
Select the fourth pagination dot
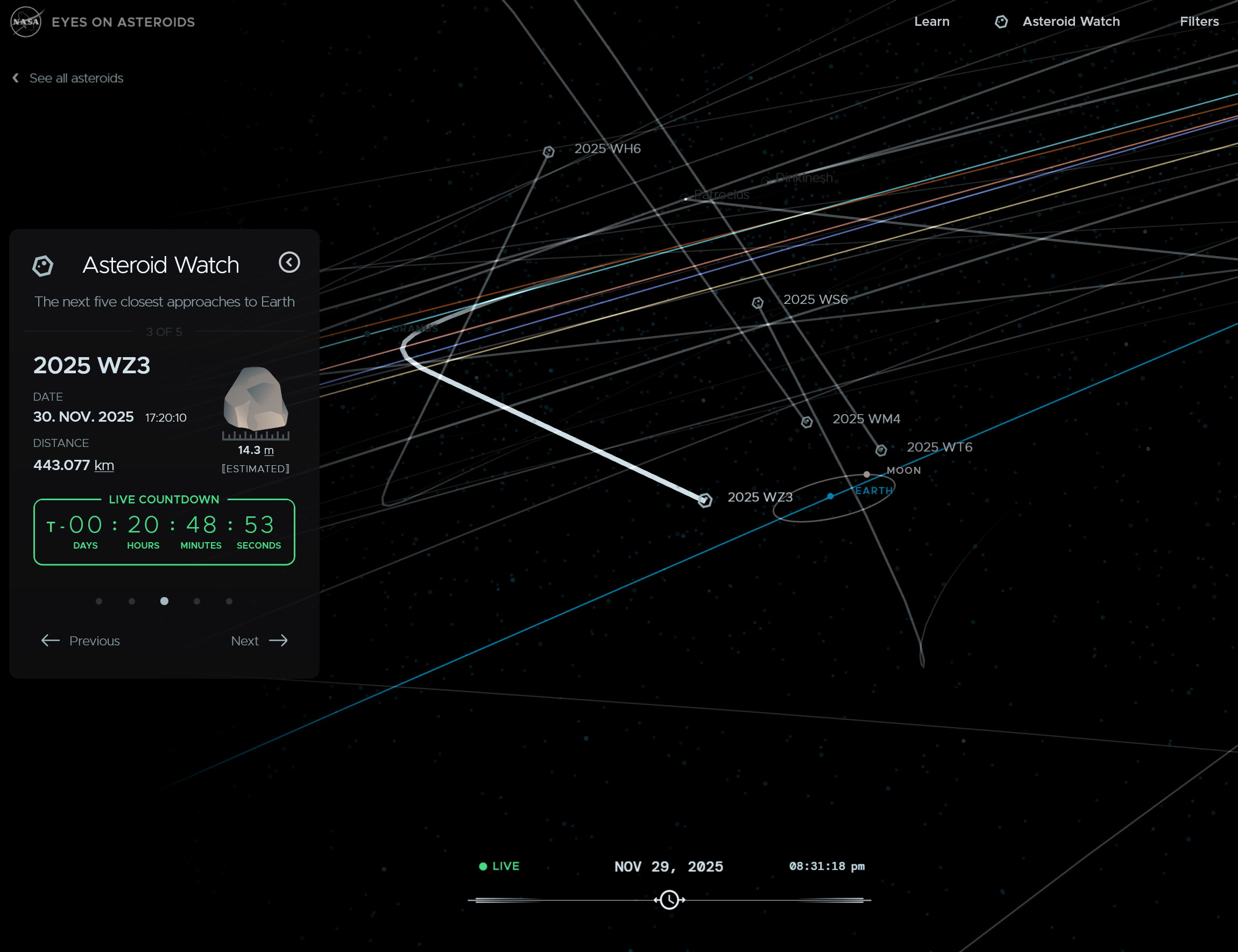pos(197,601)
